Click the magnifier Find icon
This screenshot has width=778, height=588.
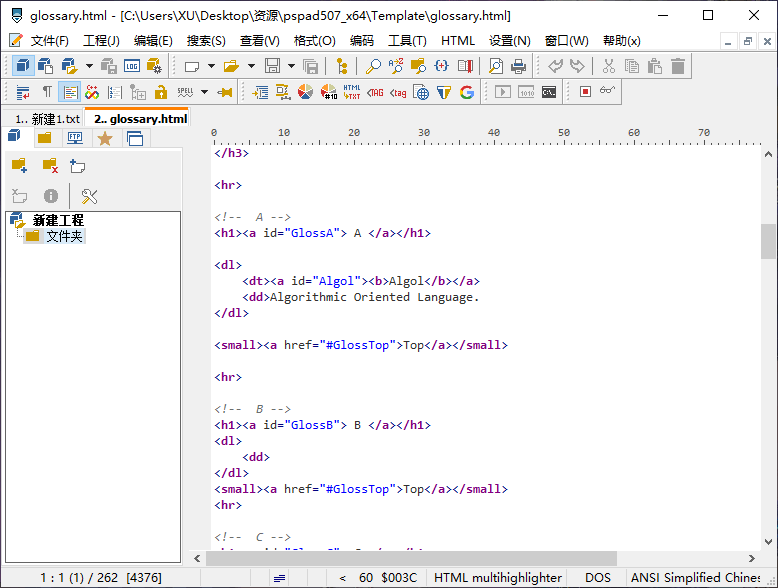(x=373, y=65)
